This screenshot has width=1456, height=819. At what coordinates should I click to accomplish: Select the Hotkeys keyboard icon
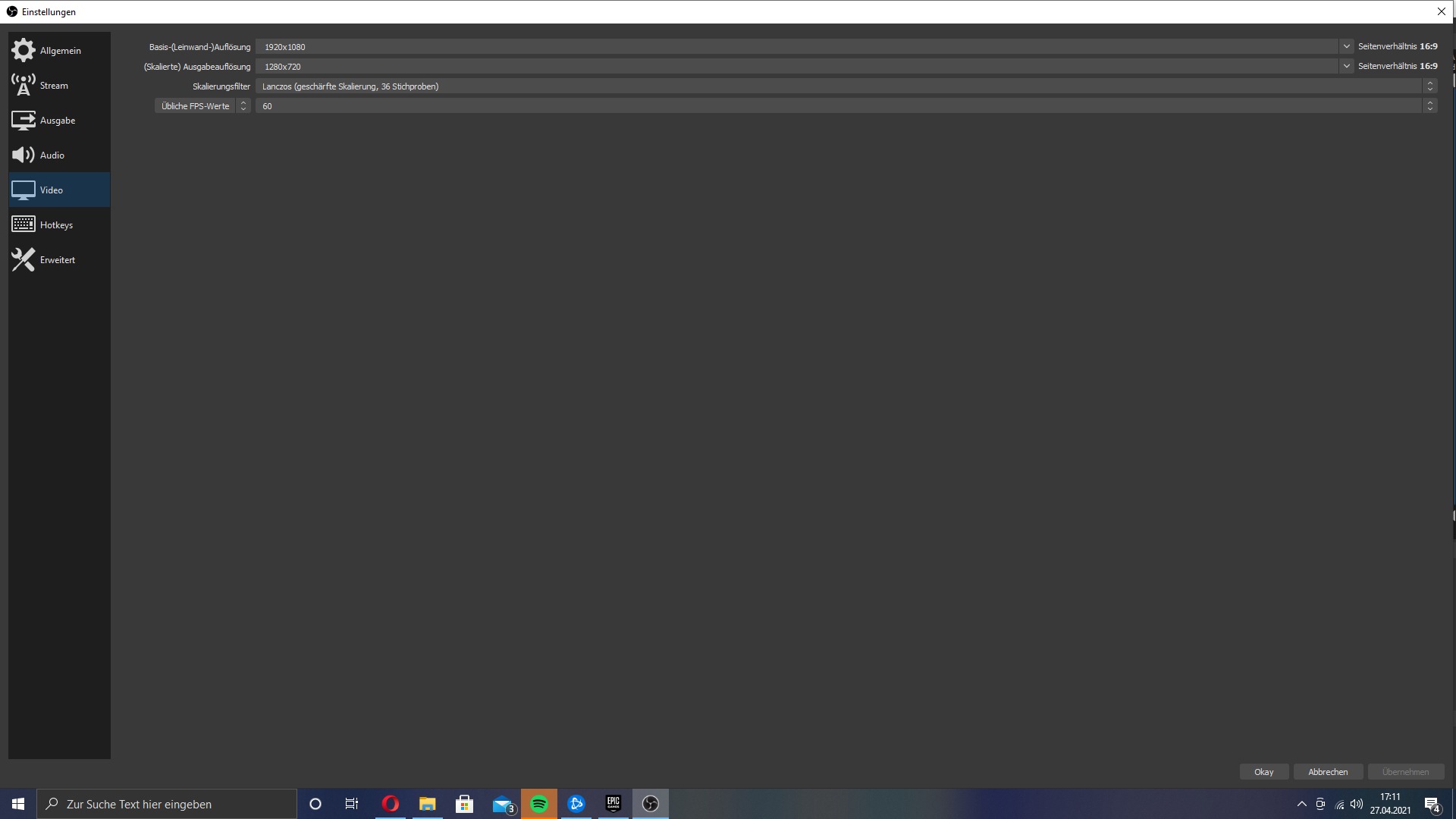coord(24,224)
